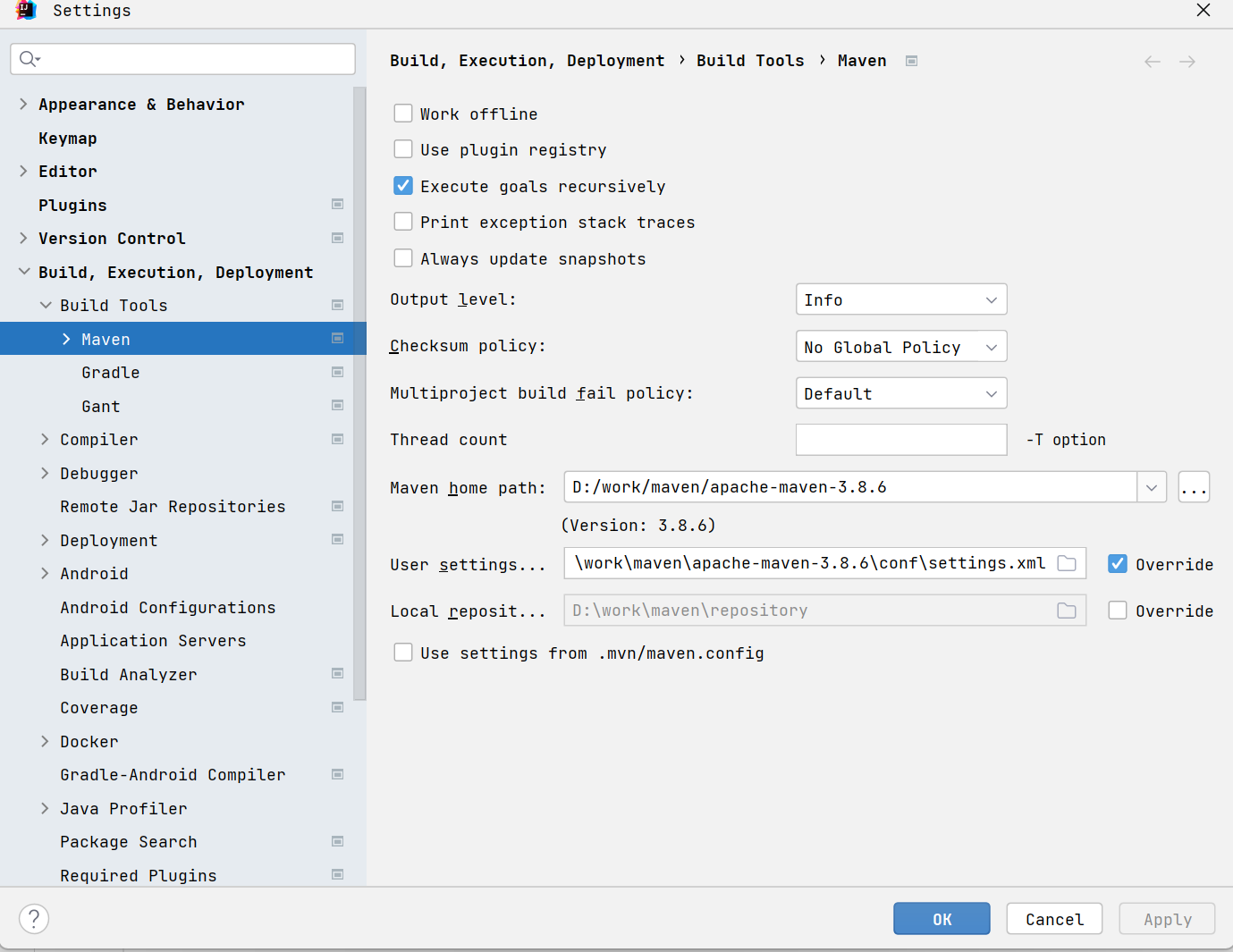This screenshot has width=1233, height=952.
Task: Click the project-level icon beside Gradle-Android Compiler
Action: click(337, 774)
